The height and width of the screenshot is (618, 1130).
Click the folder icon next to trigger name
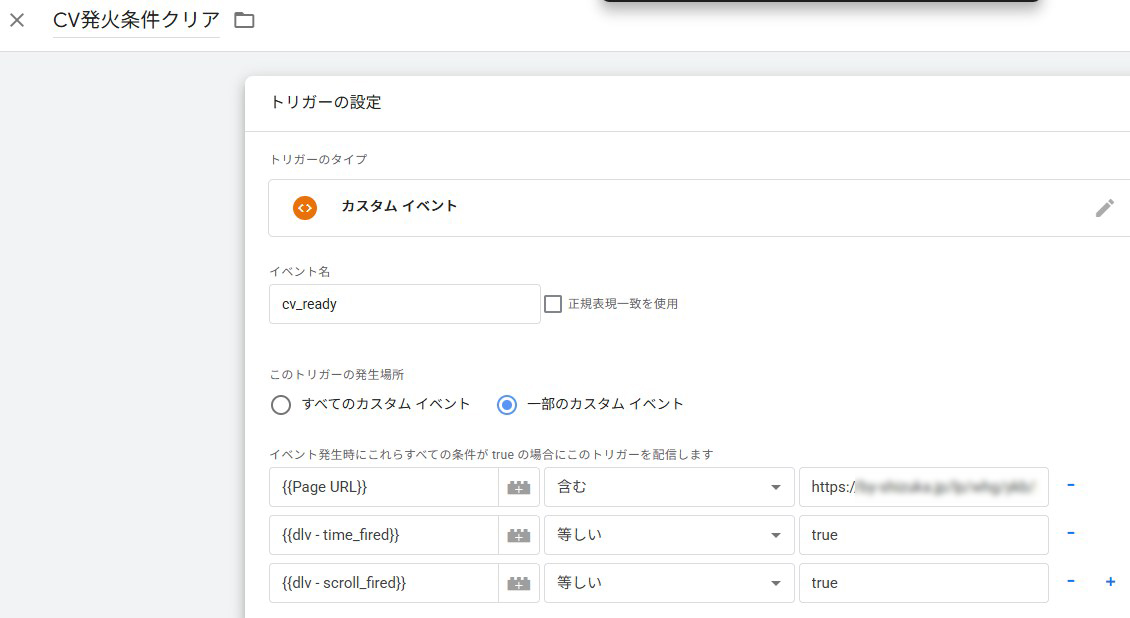coord(244,20)
